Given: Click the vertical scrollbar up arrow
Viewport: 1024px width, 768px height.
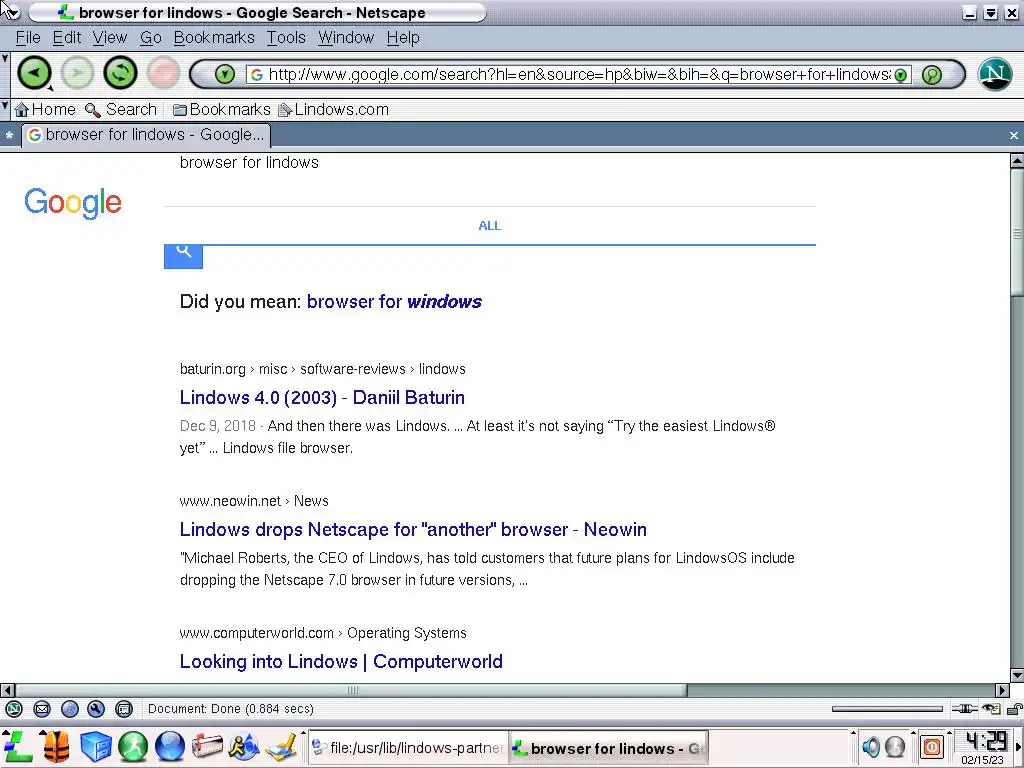Looking at the screenshot, I should [1017, 160].
